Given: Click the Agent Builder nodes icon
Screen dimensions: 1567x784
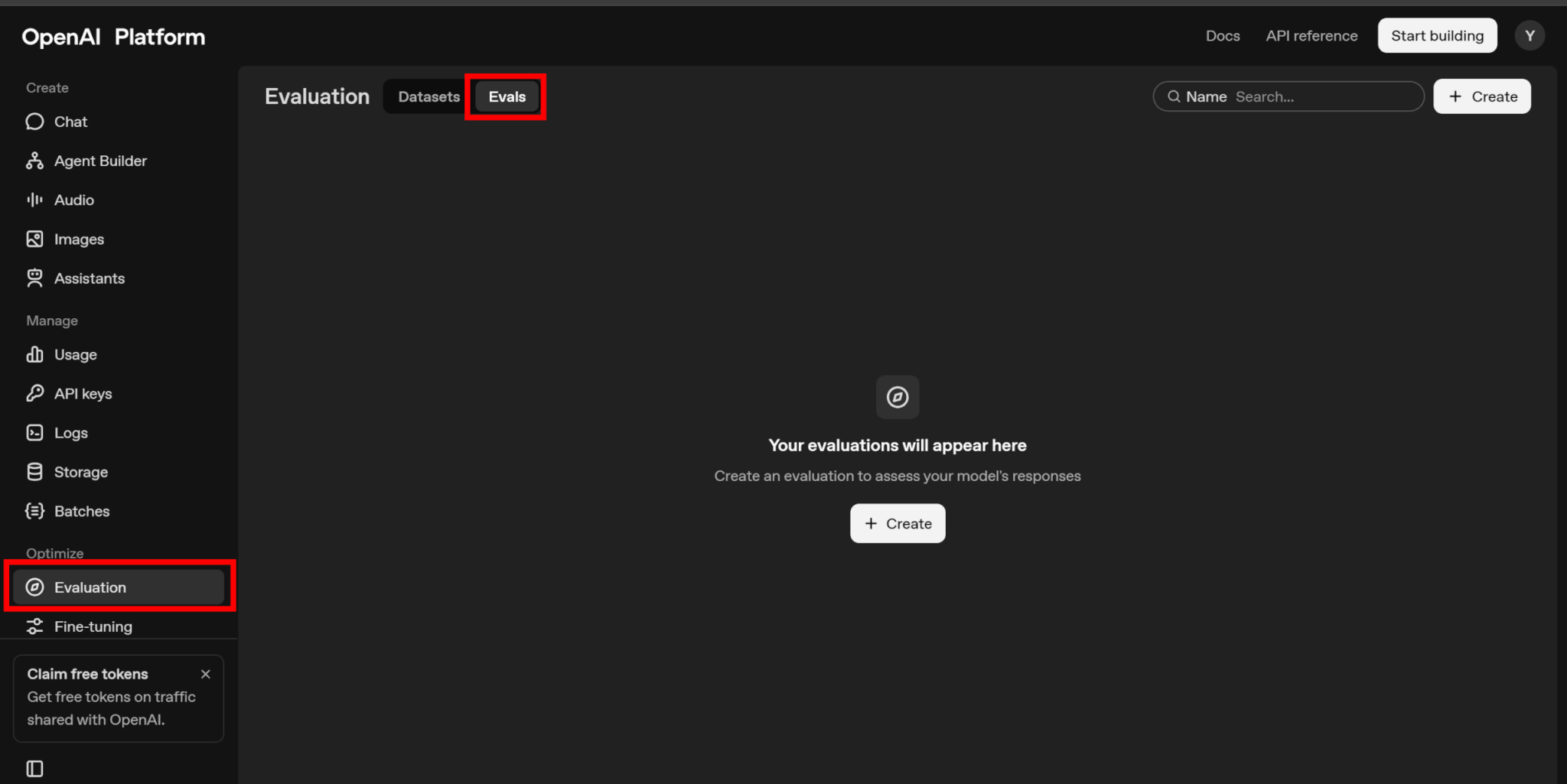Looking at the screenshot, I should (x=34, y=161).
